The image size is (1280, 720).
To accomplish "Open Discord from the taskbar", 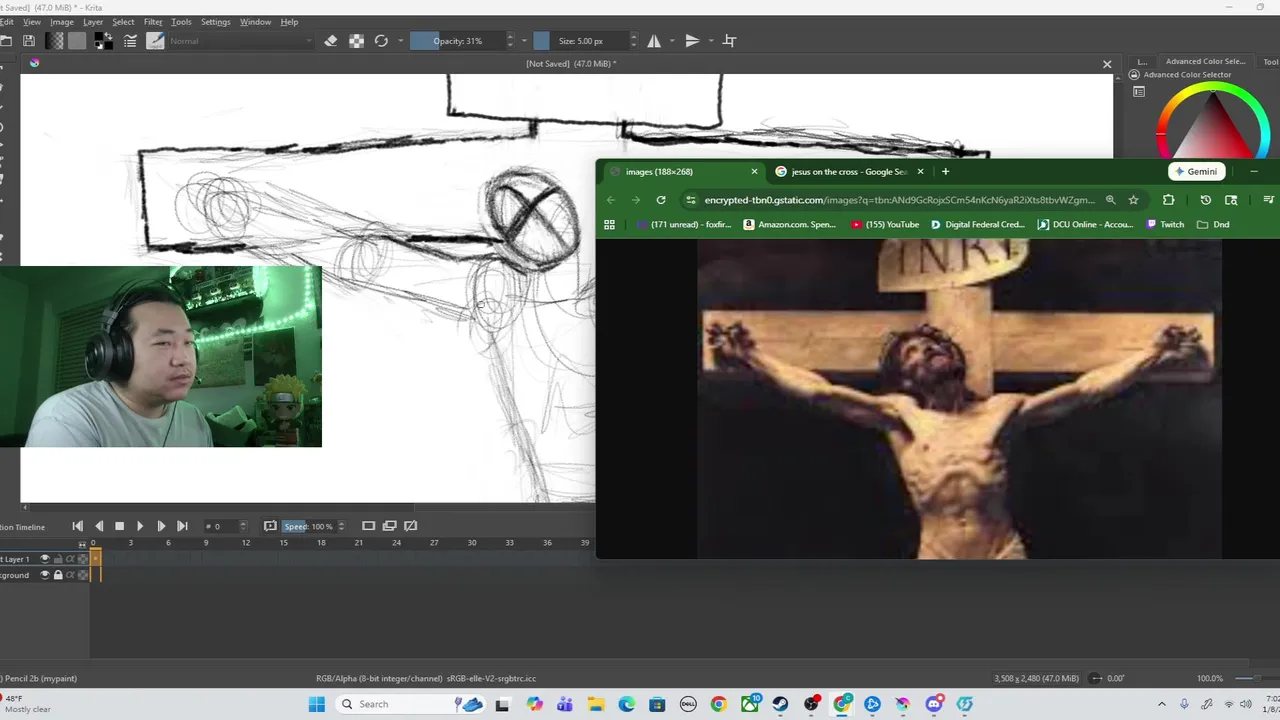I will [934, 704].
